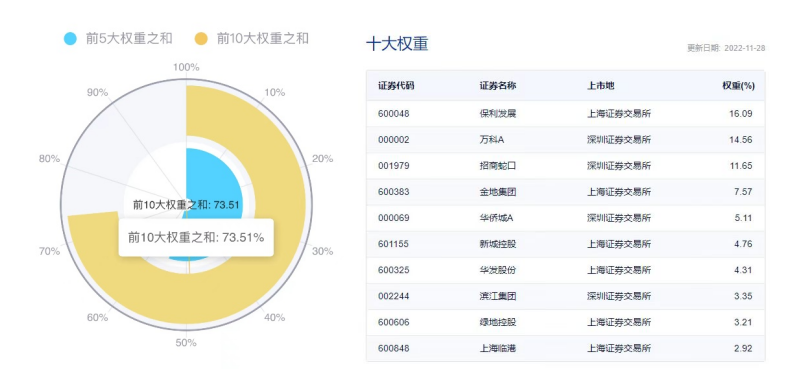
Task: Select security code 000069
Action: 393,218
